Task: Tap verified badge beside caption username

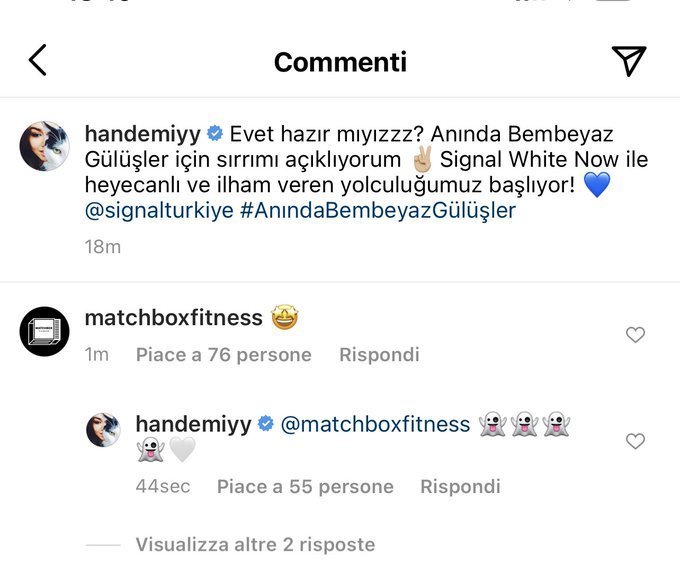Action: 214,133
